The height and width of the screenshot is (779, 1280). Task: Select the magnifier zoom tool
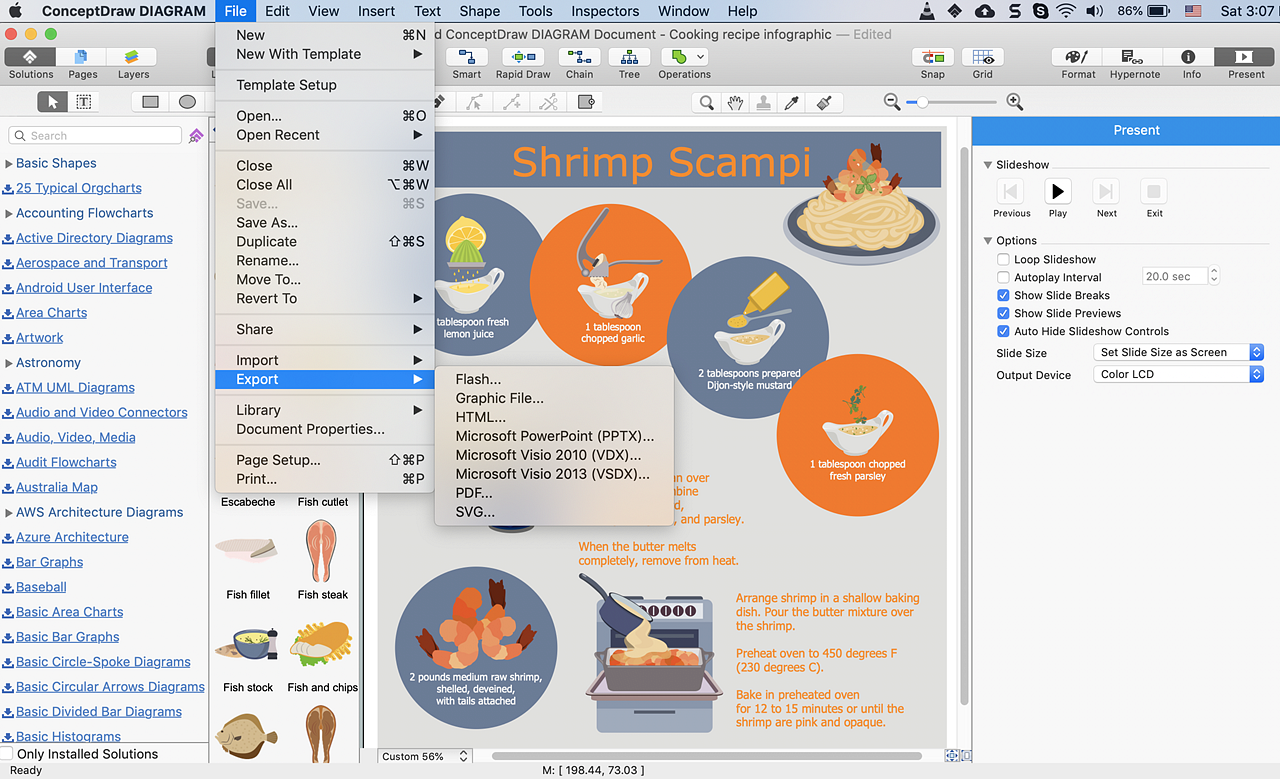click(707, 102)
